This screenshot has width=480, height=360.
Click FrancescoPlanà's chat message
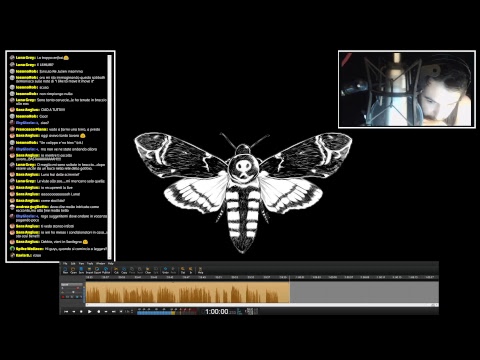point(55,129)
